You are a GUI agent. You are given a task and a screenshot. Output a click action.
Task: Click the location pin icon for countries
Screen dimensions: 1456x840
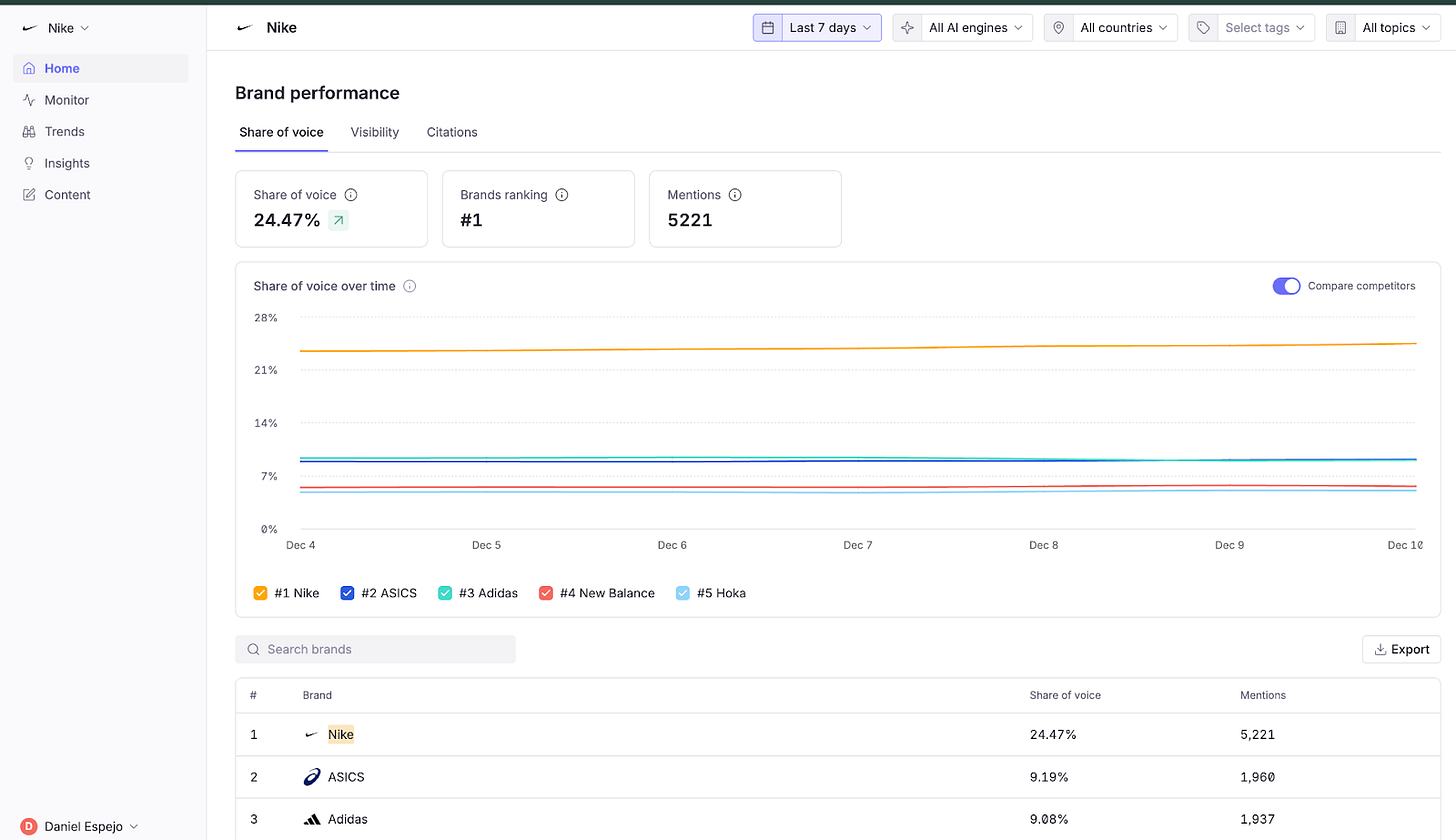pos(1059,28)
